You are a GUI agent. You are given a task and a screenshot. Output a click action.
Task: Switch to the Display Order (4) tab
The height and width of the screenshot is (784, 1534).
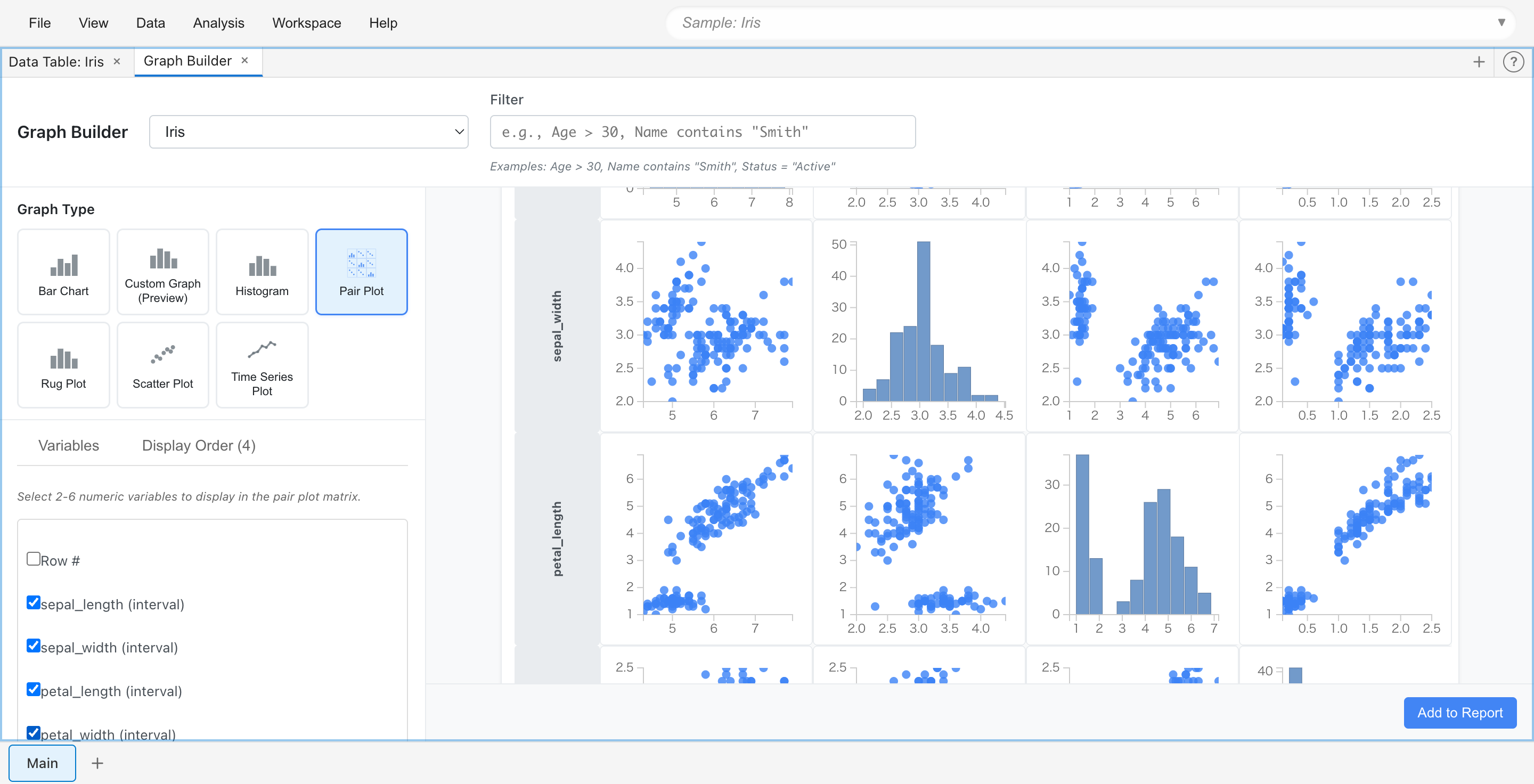(x=198, y=445)
